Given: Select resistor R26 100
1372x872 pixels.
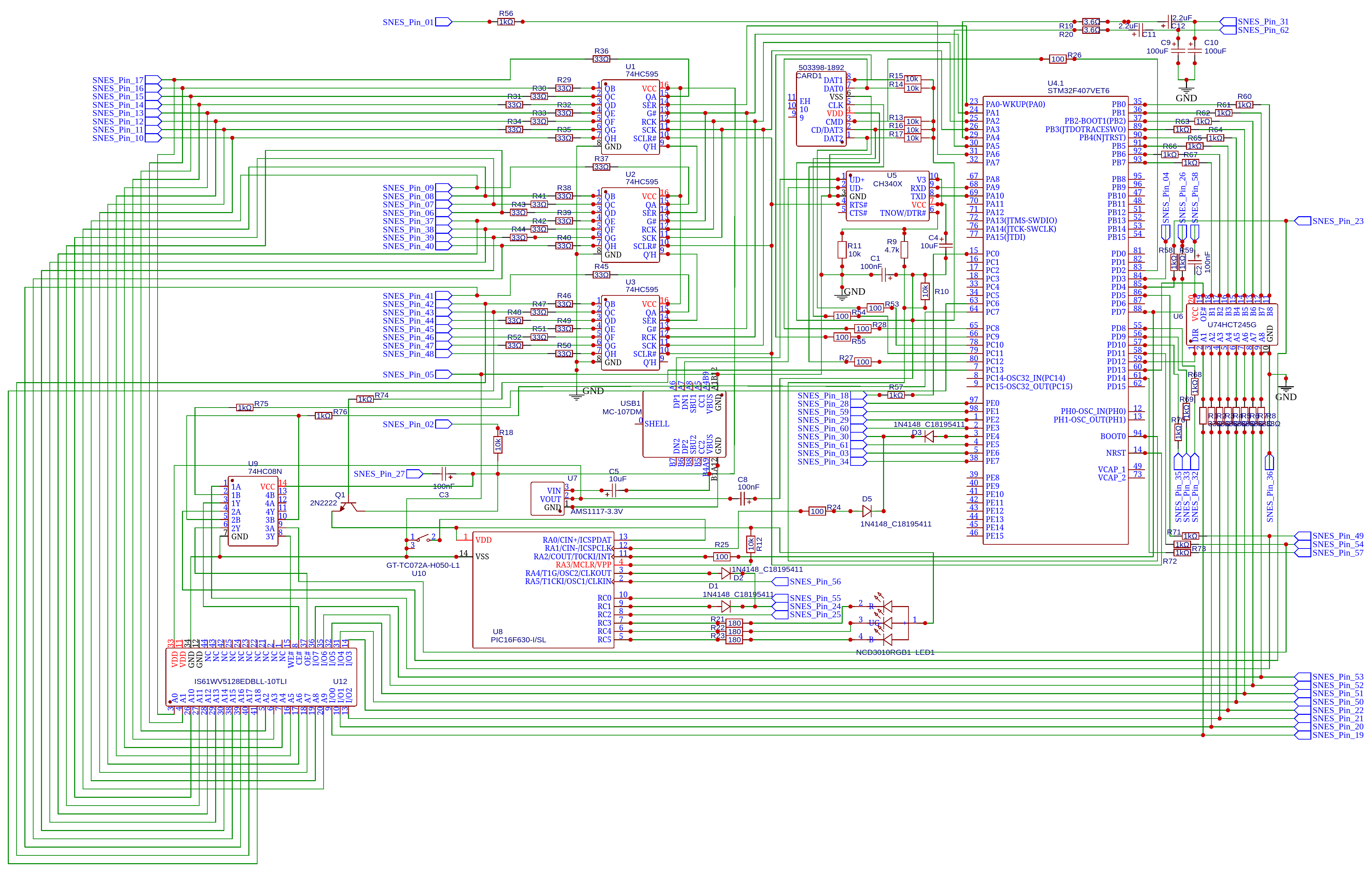Looking at the screenshot, I should tap(1058, 59).
